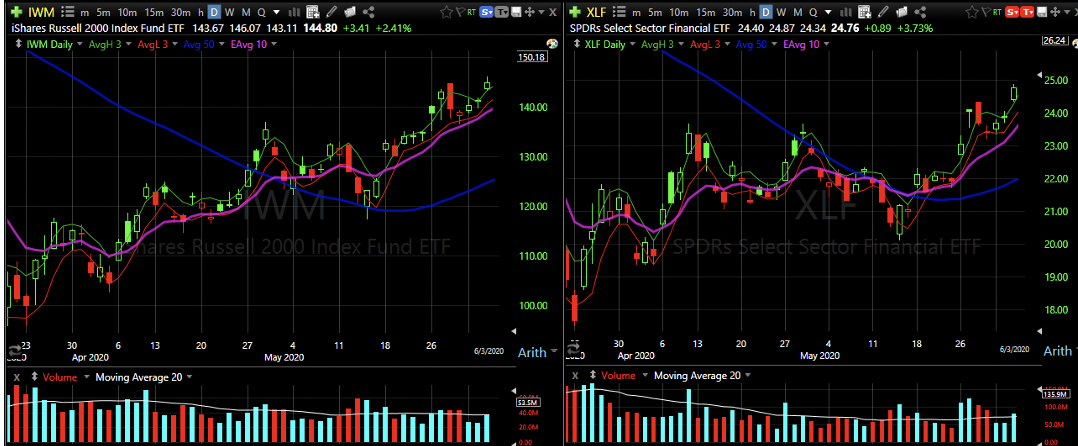Switch IWM chart to the 10m time frame

coord(127,12)
